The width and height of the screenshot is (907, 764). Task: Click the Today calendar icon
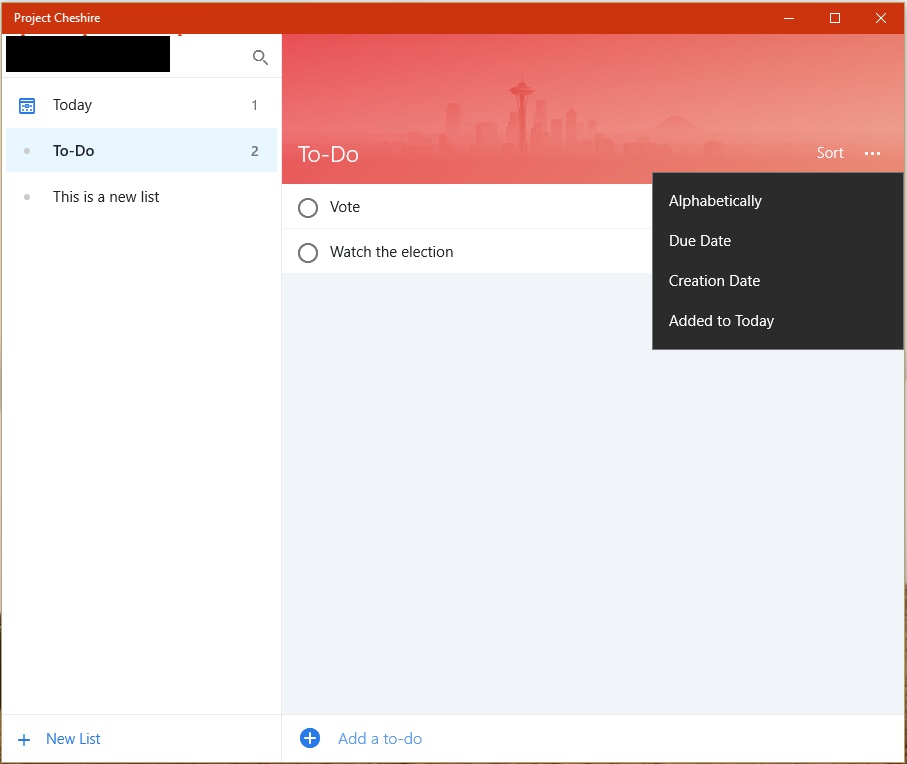[x=27, y=106]
